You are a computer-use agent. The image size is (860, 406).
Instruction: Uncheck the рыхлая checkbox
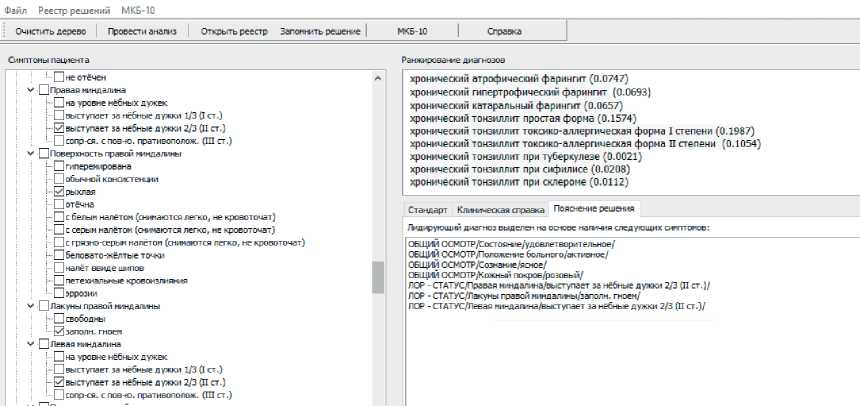(59, 192)
